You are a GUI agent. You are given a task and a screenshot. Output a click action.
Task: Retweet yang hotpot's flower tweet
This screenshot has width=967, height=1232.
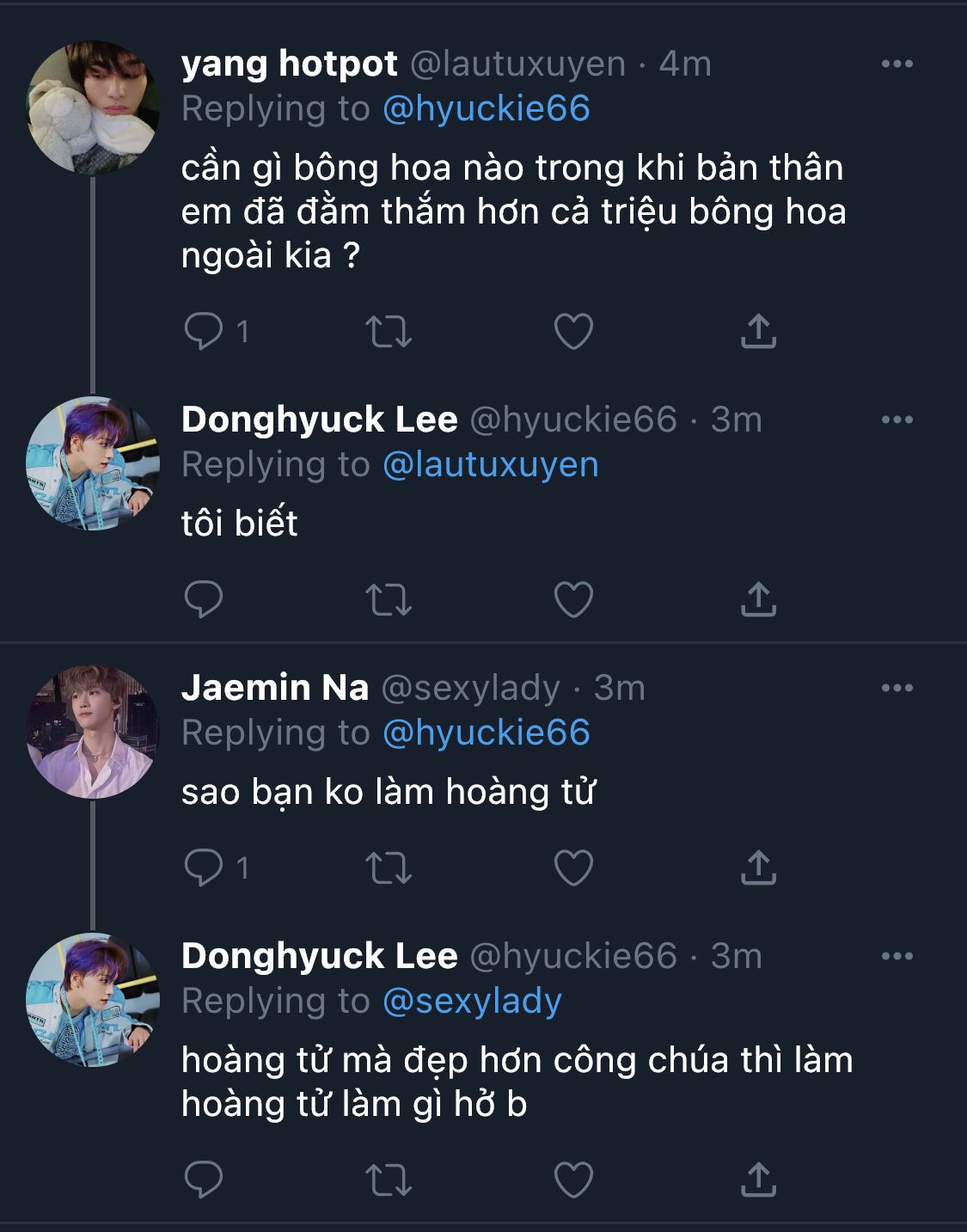389,331
